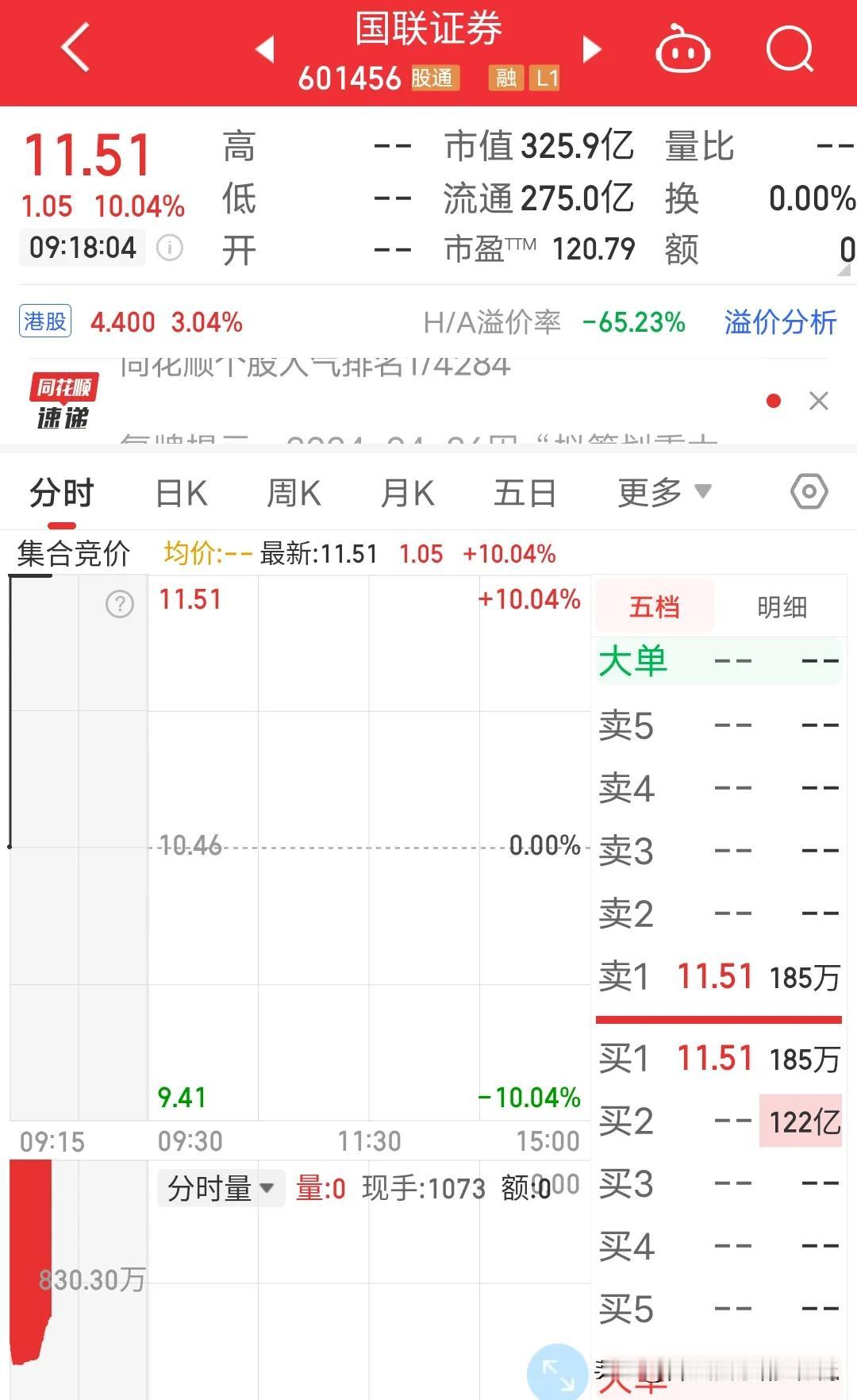Image resolution: width=857 pixels, height=1400 pixels.
Task: Select the 买1 price 11.51
Action: (715, 1058)
